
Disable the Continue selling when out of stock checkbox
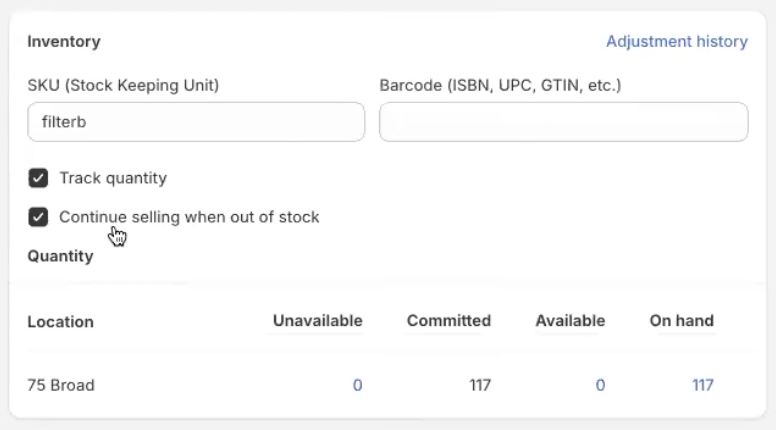[38, 217]
